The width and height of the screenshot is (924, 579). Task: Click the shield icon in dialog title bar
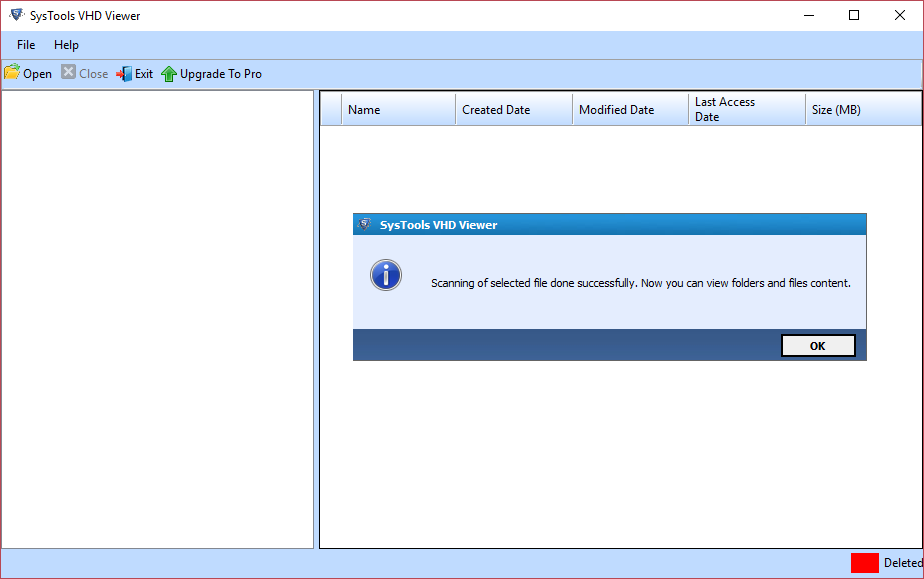coord(365,225)
